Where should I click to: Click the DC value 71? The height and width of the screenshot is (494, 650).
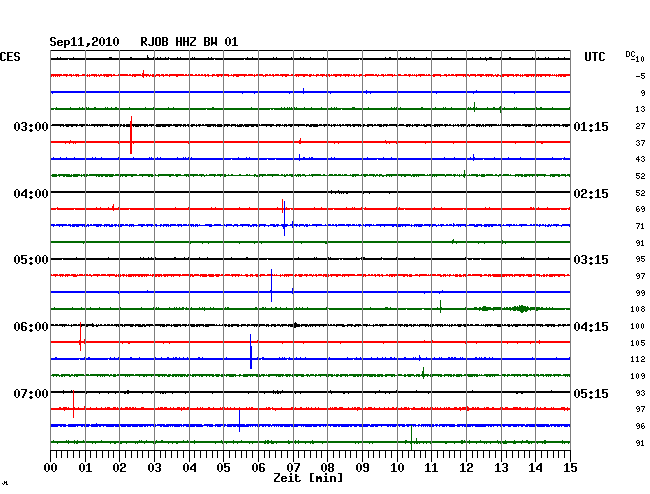coord(640,226)
